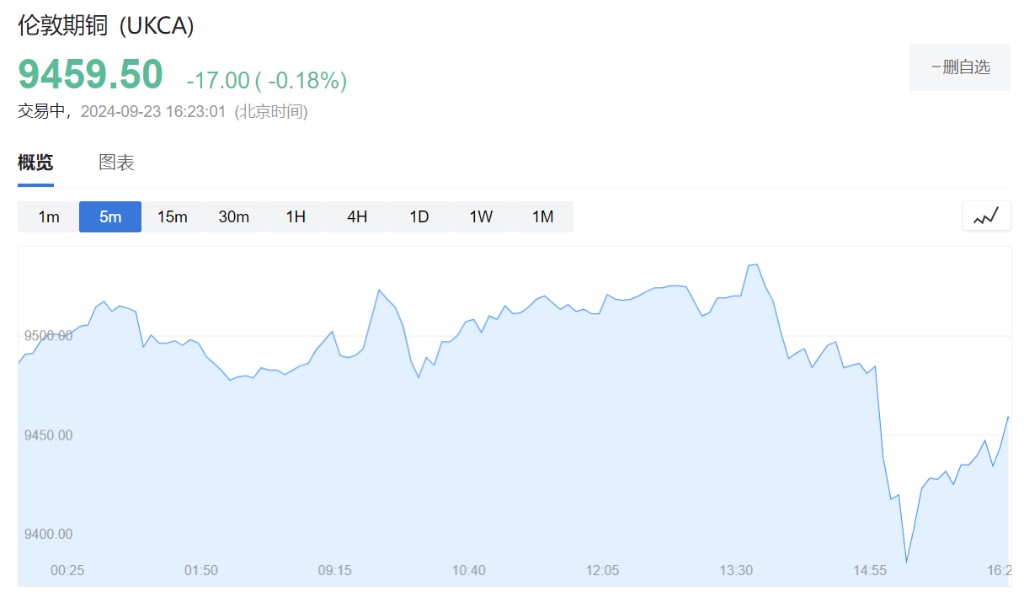Screen dimensions: 1024x594
Task: Click the chart peak near 13:30
Action: 754,265
